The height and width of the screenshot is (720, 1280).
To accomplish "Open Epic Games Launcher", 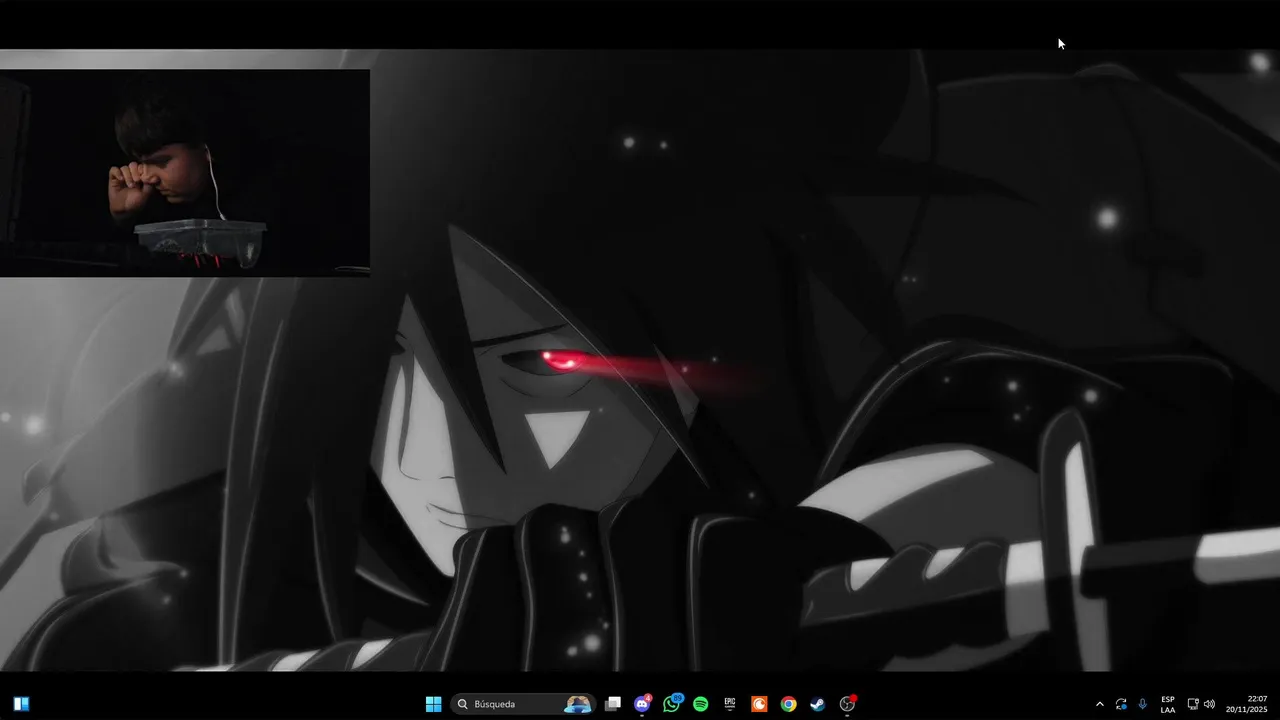I will (x=730, y=704).
